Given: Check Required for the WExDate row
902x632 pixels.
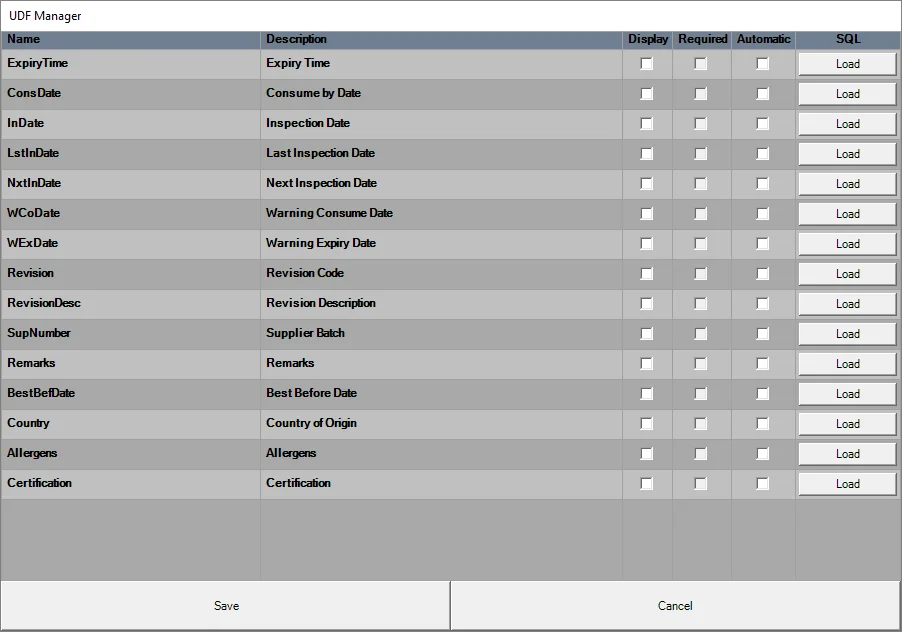Looking at the screenshot, I should click(x=702, y=243).
